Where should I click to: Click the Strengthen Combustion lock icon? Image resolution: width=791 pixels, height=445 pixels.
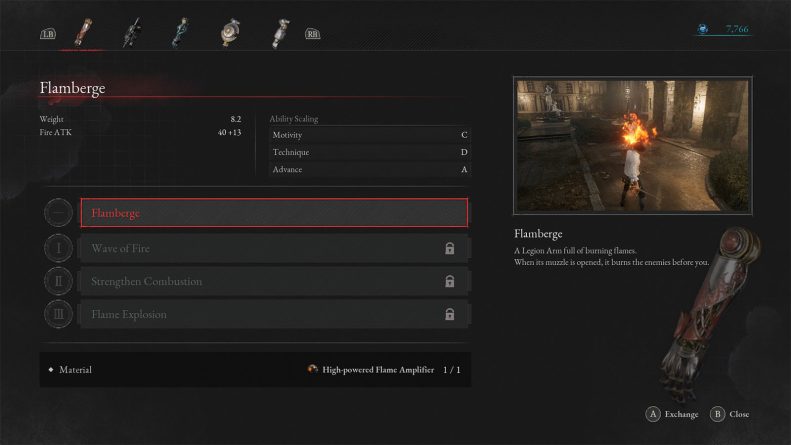[x=449, y=281]
